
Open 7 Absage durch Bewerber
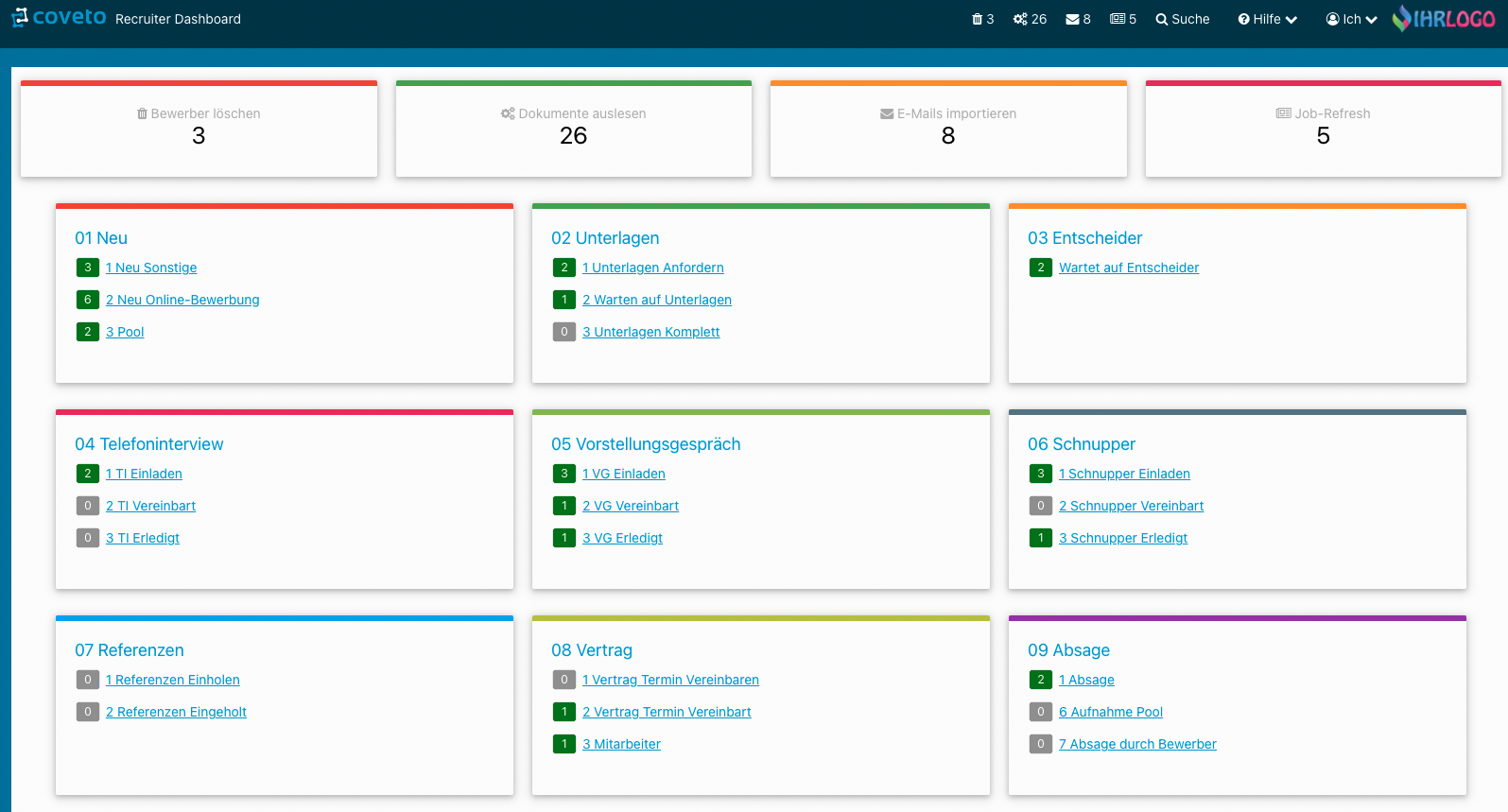(x=1137, y=744)
